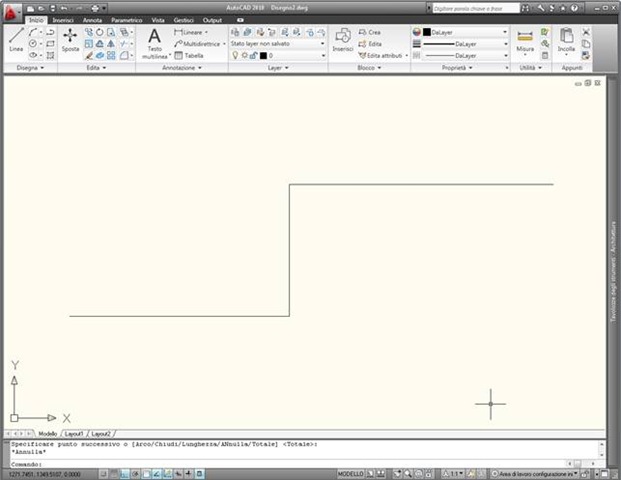Viewport: 621px width, 480px height.
Task: Expand the Blocco panel
Action: coord(369,68)
